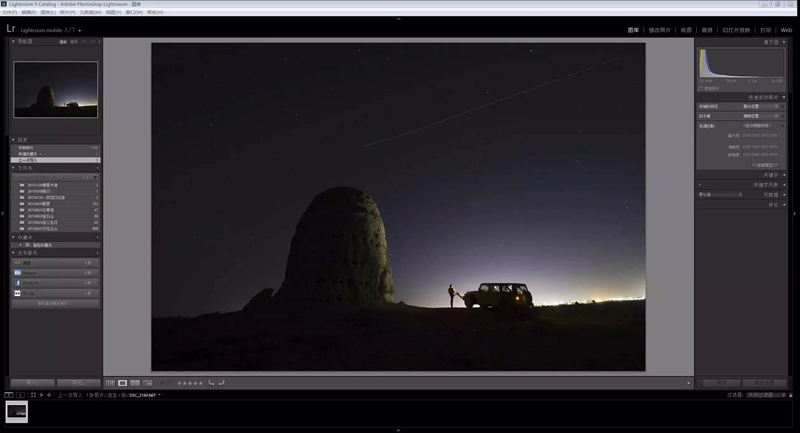Collapse the Catalog panel
This screenshot has height=433, width=800.
[x=13, y=139]
